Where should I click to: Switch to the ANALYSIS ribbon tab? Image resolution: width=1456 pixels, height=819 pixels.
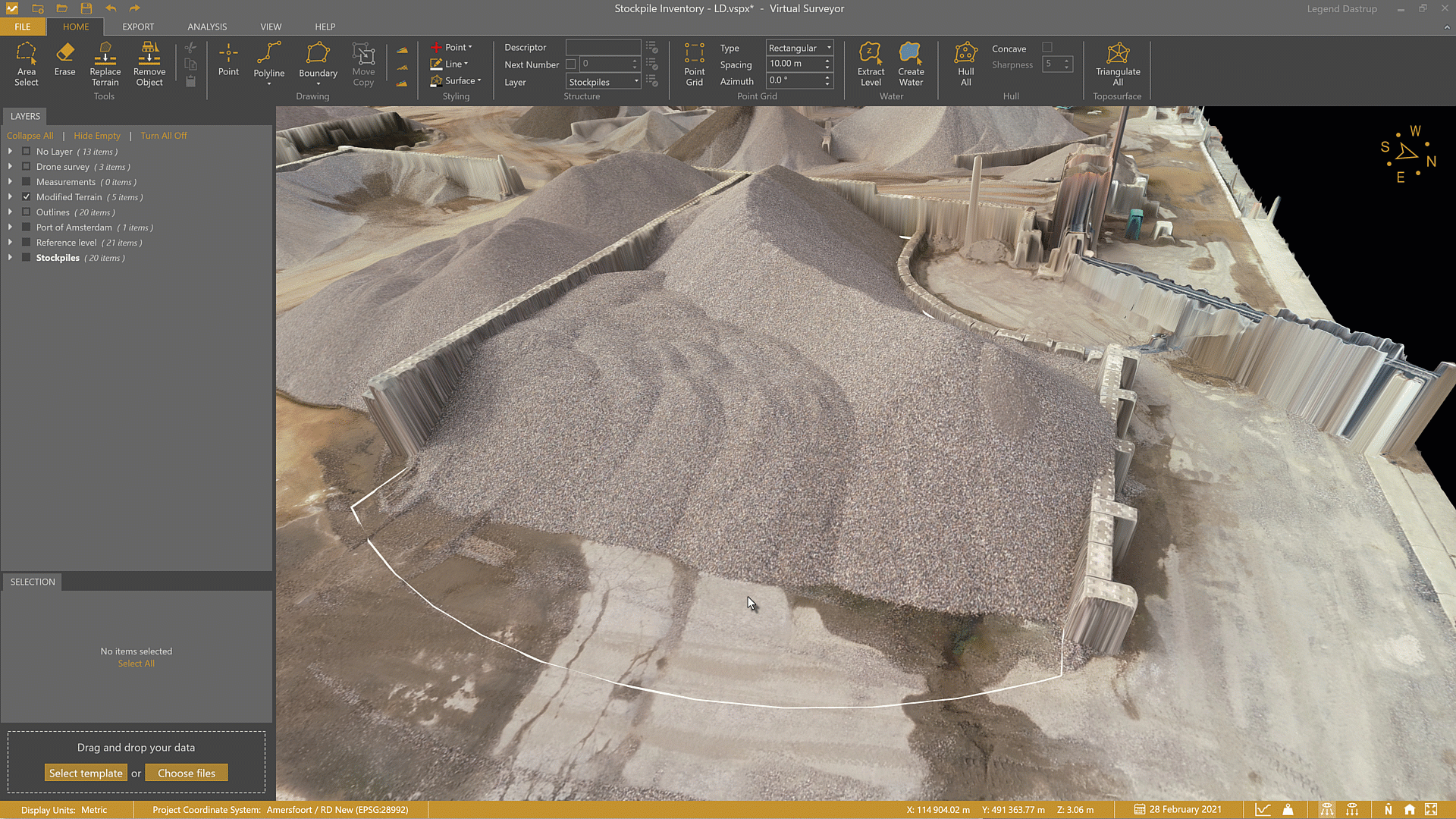207,27
